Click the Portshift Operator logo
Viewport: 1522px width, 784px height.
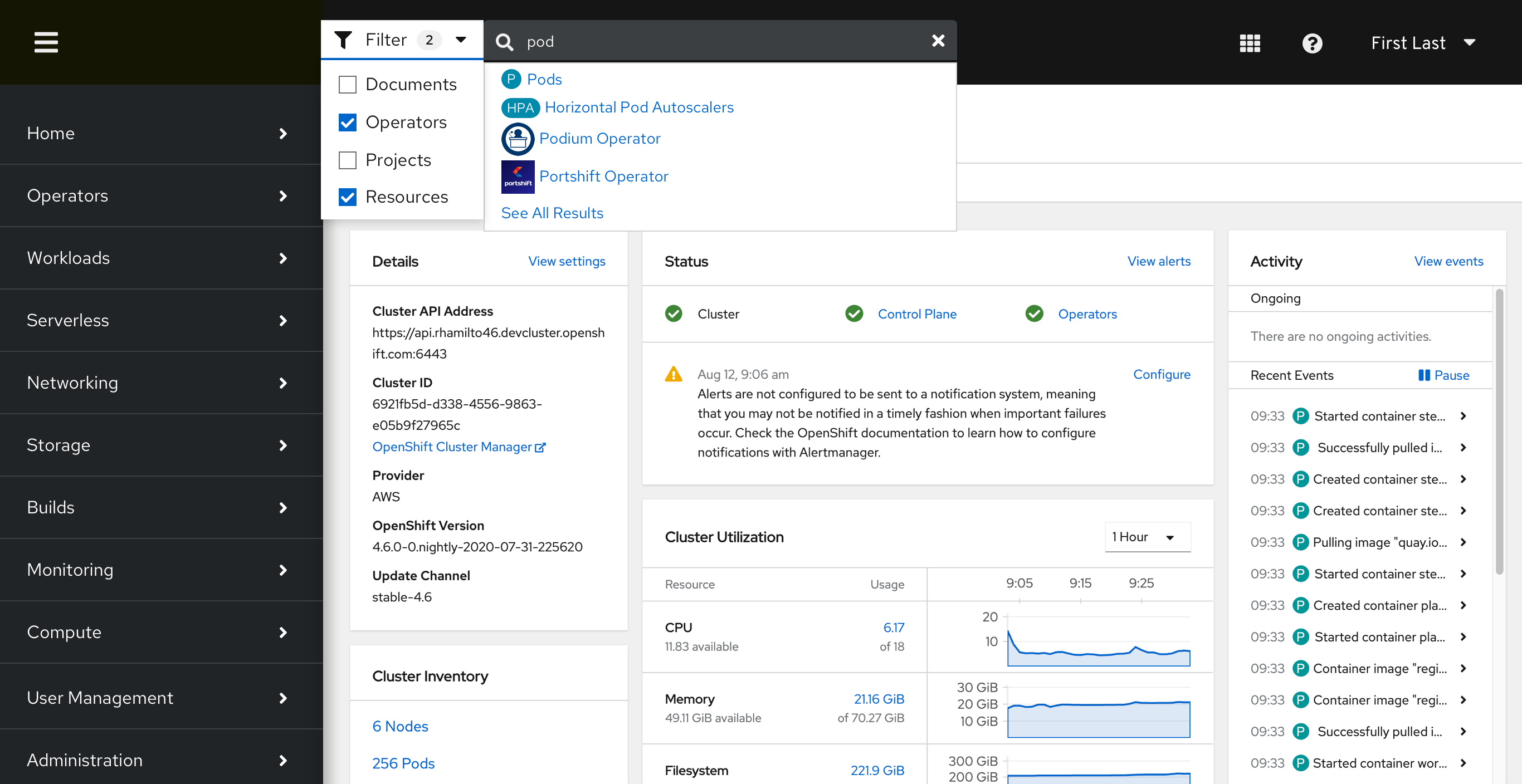pos(518,177)
